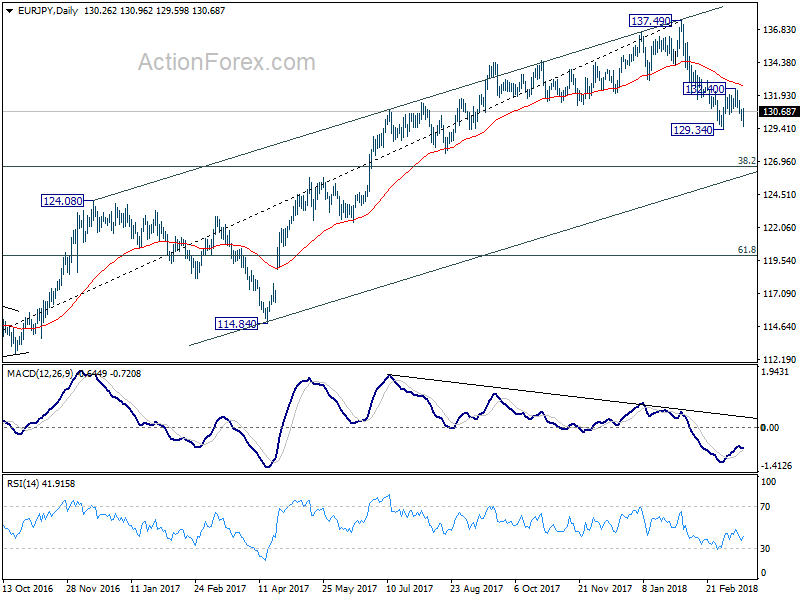Select the 38.2 Fibonacci level label
The image size is (800, 600).
[747, 161]
